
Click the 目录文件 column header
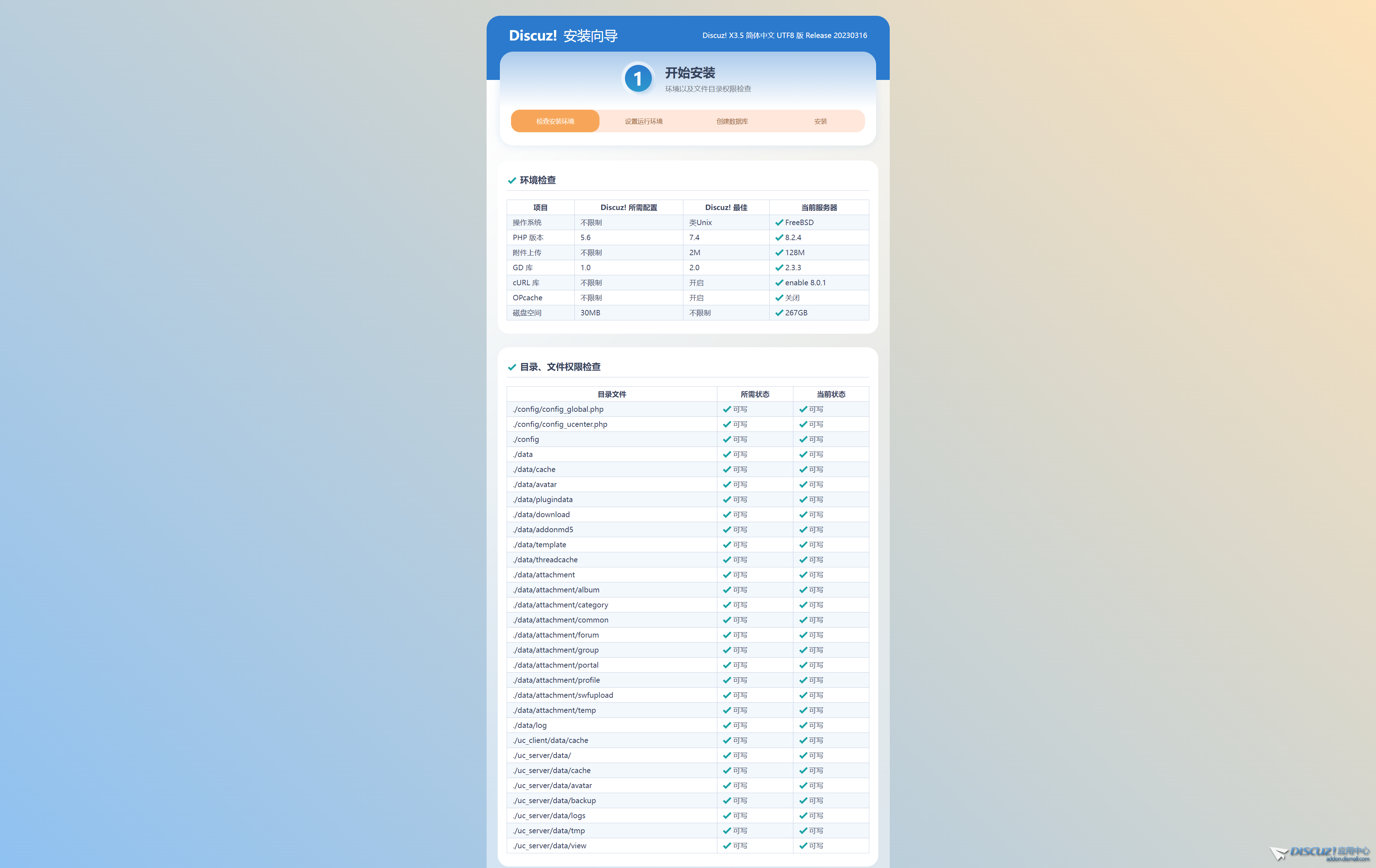611,394
